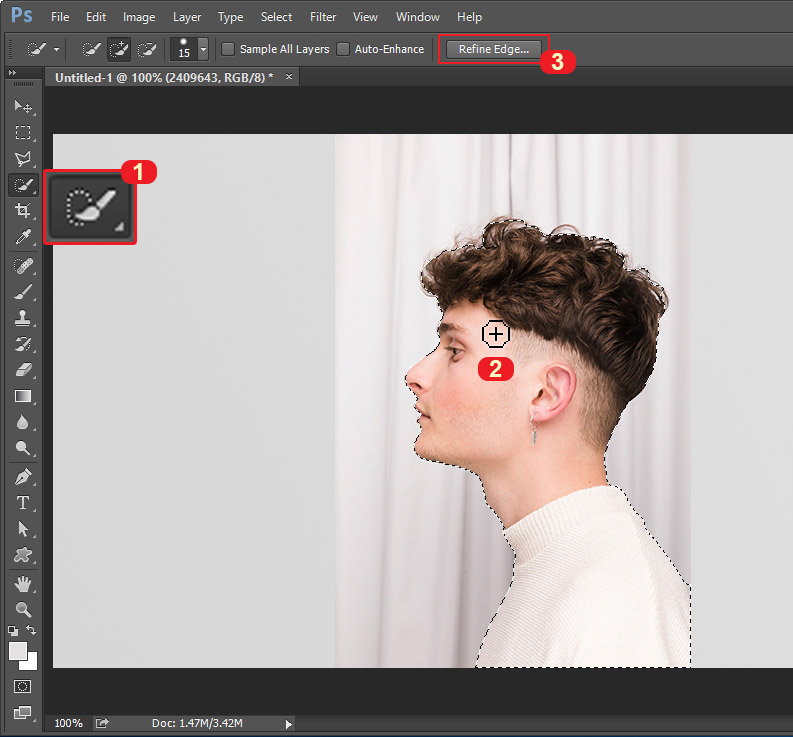Click the brush size 15 preview

click(x=184, y=49)
